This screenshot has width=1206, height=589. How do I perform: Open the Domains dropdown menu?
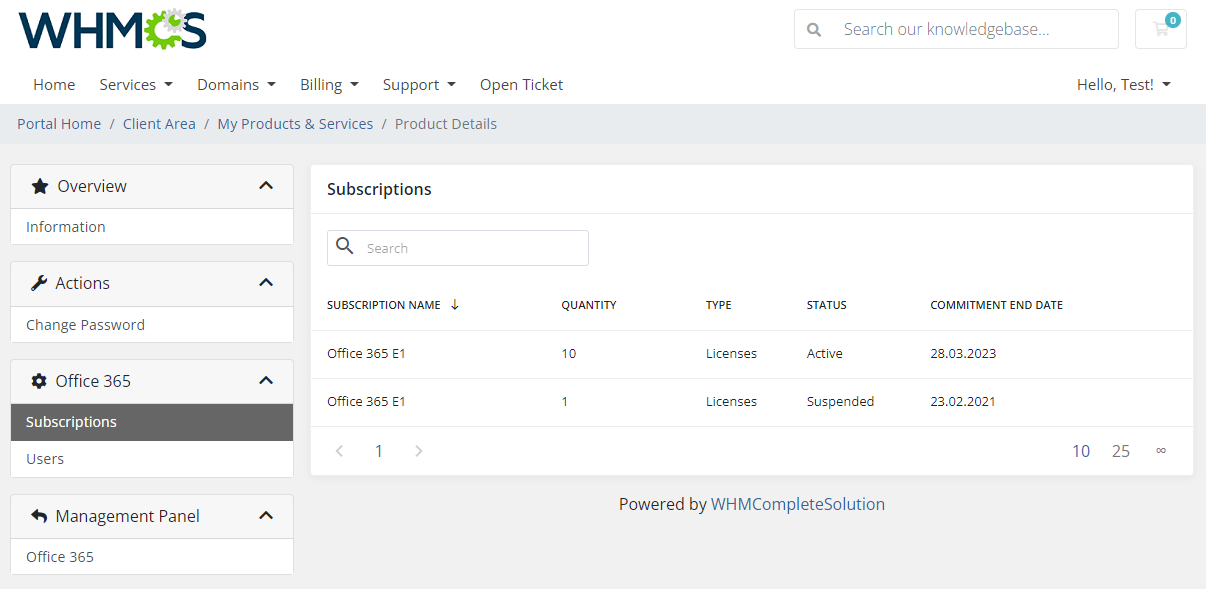coord(236,85)
